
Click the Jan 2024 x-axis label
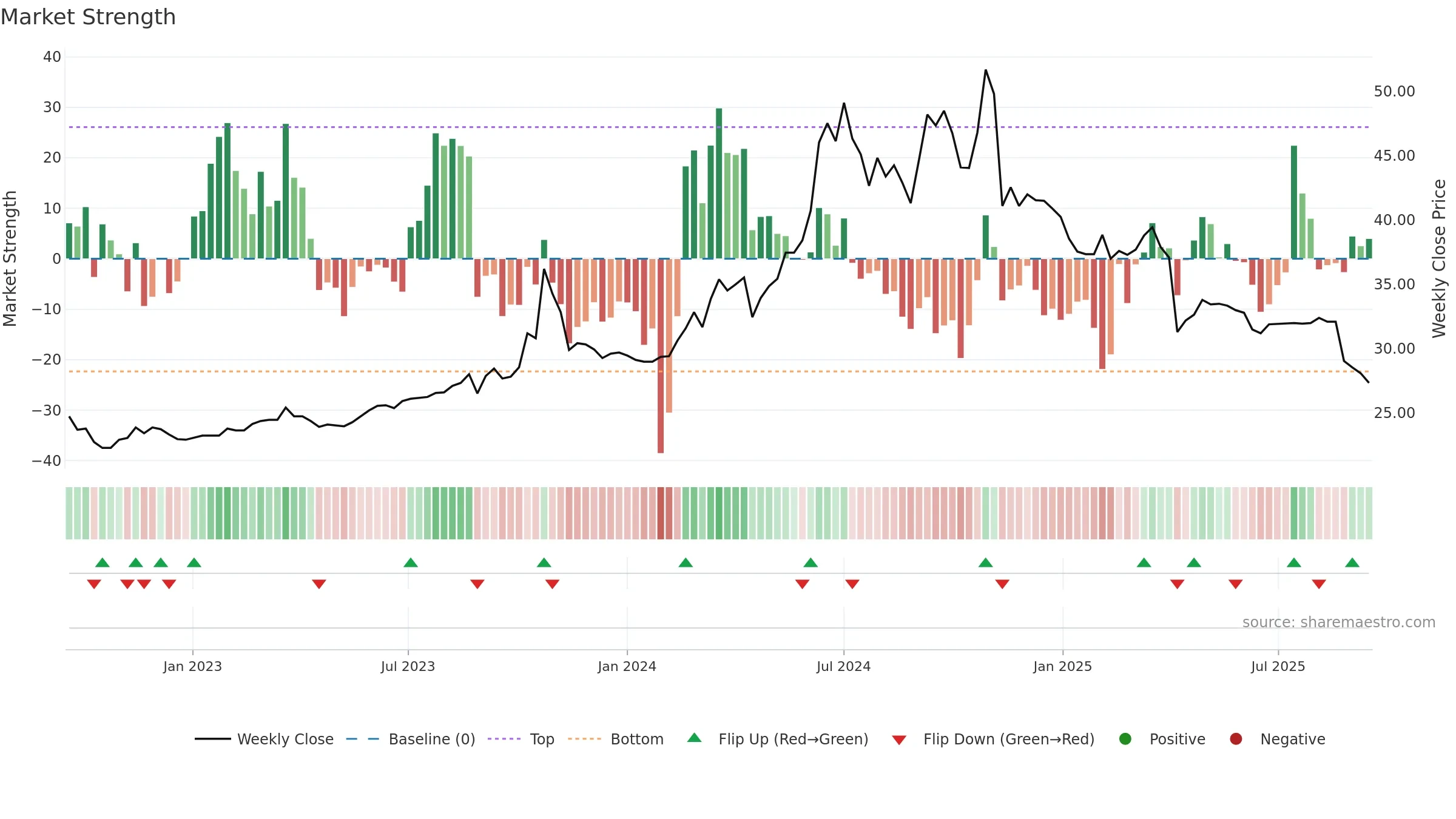pyautogui.click(x=627, y=666)
